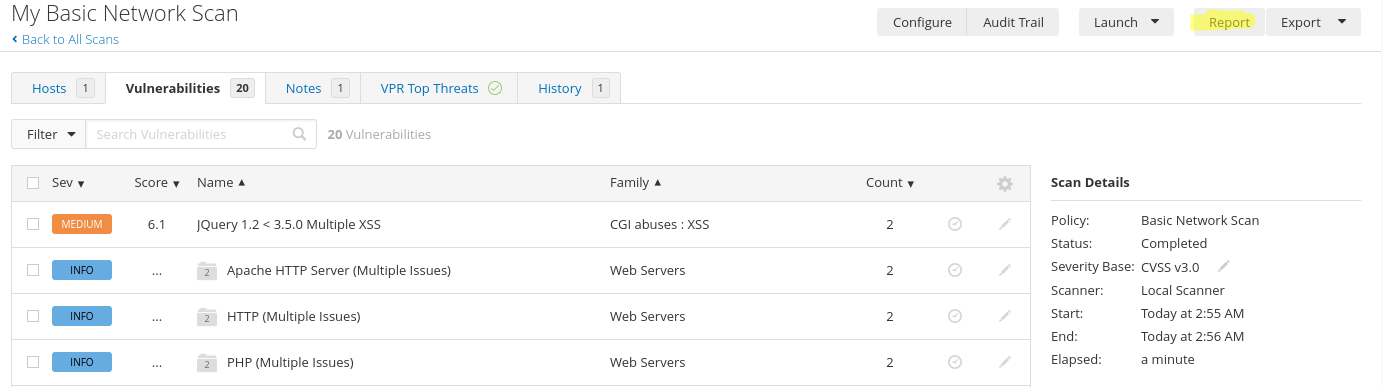Mark JQuery XSS row with circle checkmark
Screen dimensions: 1383x387
coord(955,225)
